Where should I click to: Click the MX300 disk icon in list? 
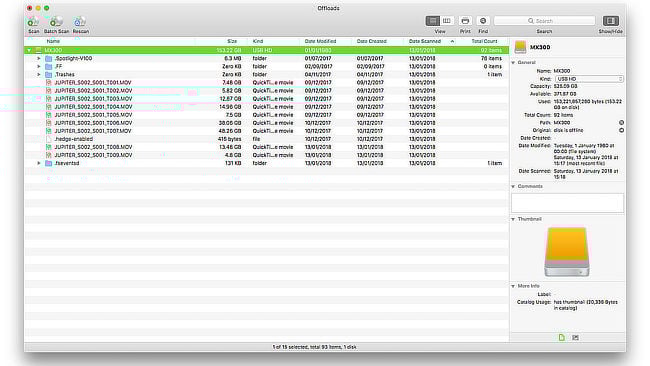[39, 50]
